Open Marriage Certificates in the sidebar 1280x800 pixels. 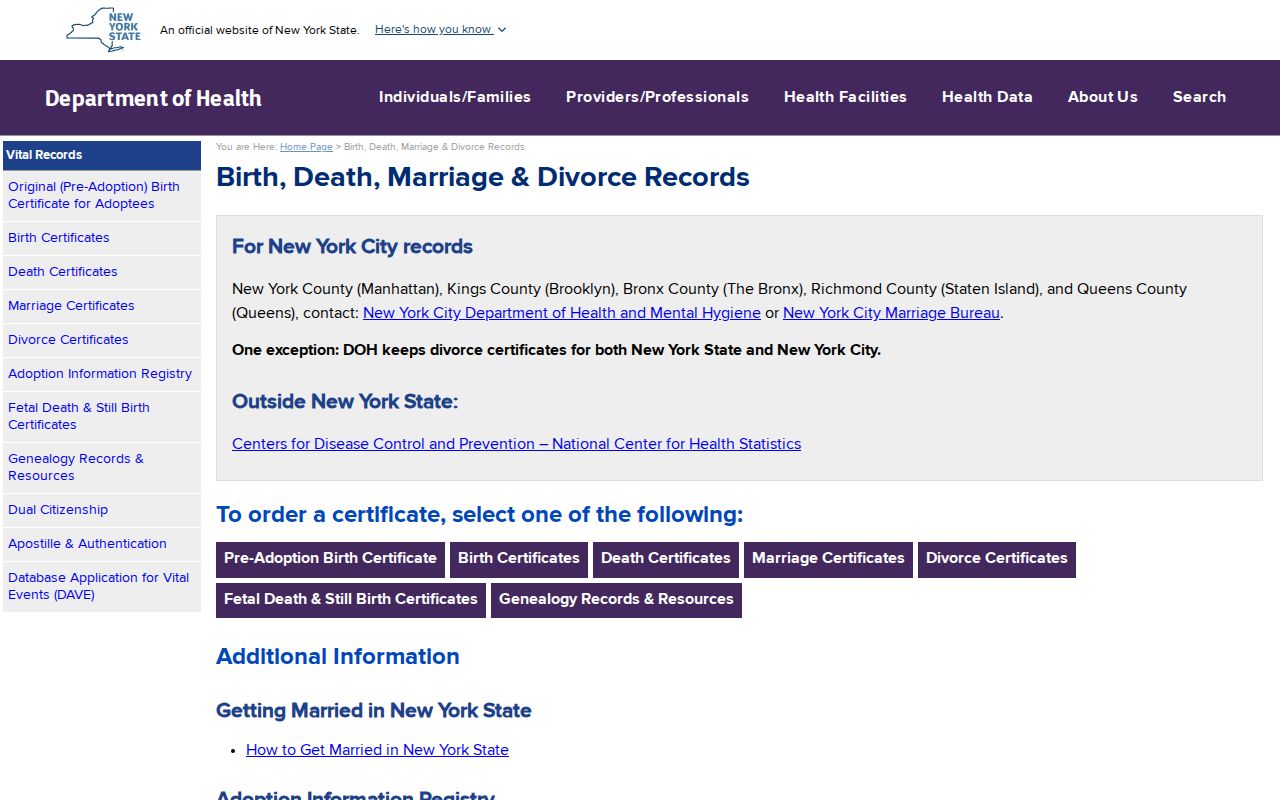102,306
